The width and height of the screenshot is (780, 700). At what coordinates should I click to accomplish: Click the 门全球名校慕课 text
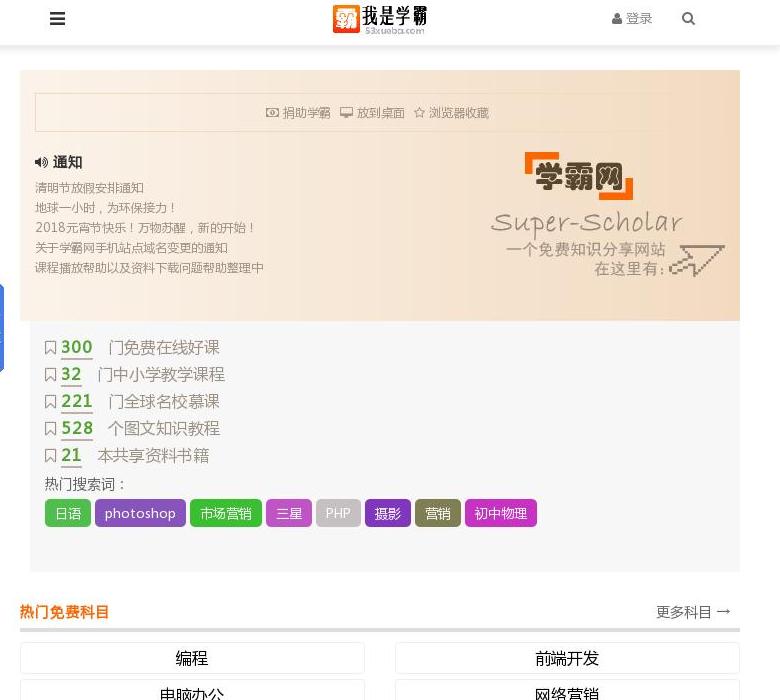pos(164,401)
